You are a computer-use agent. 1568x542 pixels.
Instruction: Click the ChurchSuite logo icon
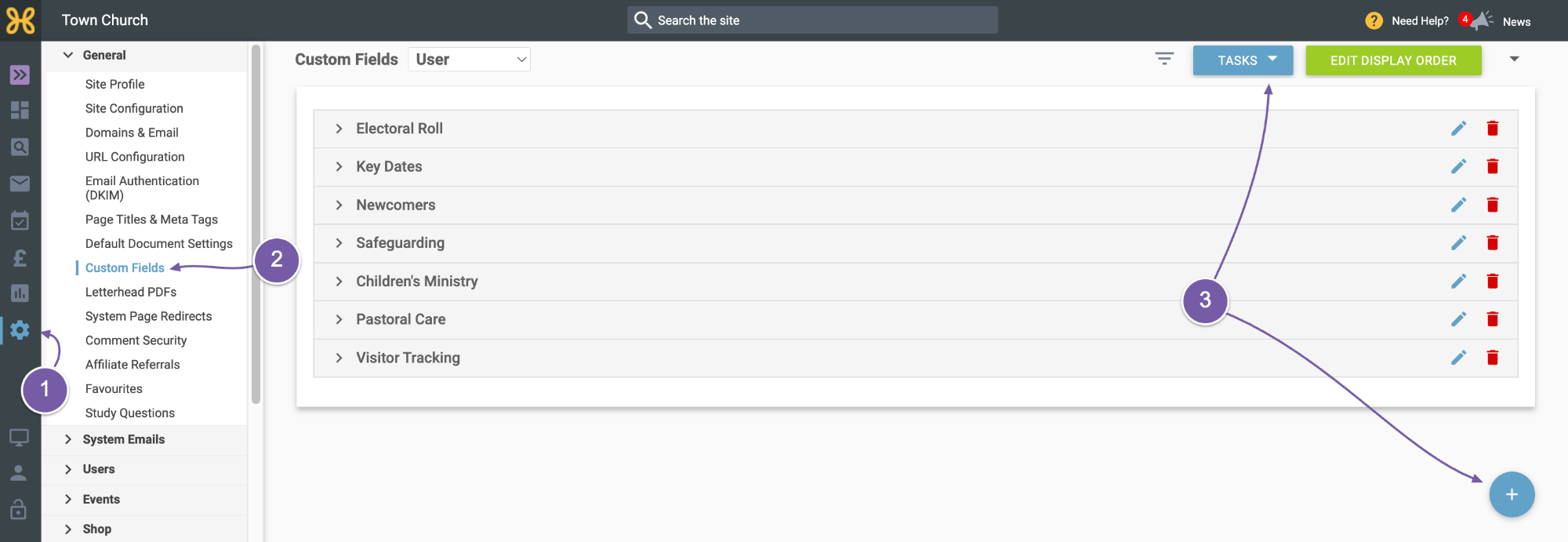[x=20, y=20]
